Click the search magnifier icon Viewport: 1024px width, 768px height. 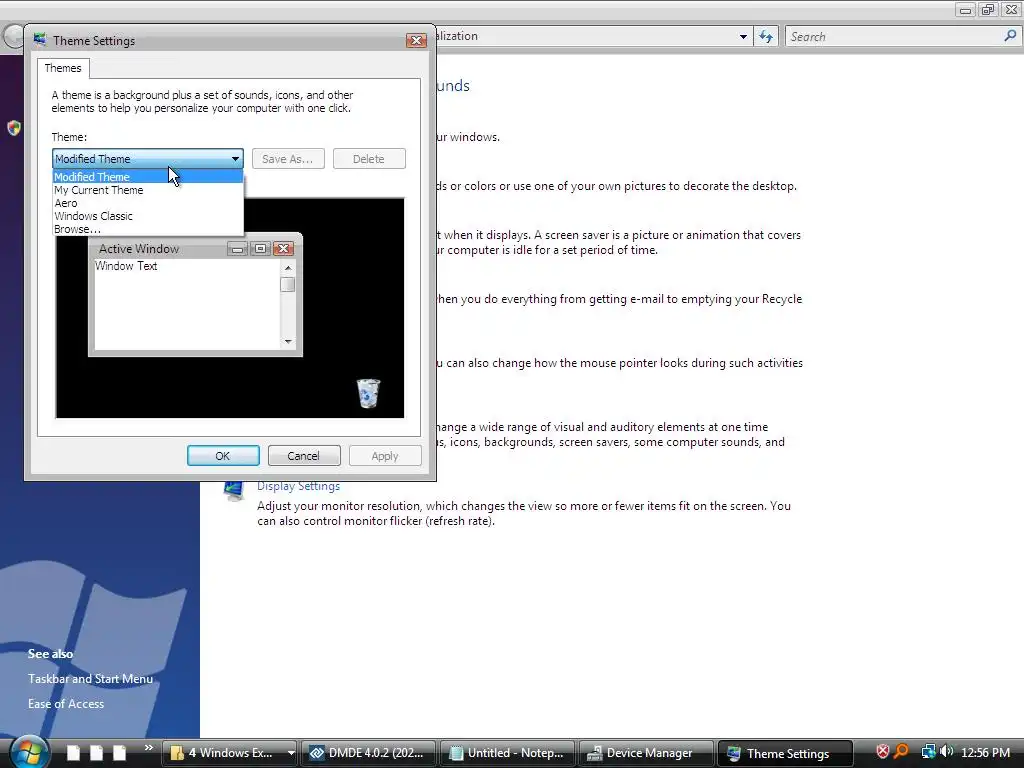point(1010,36)
